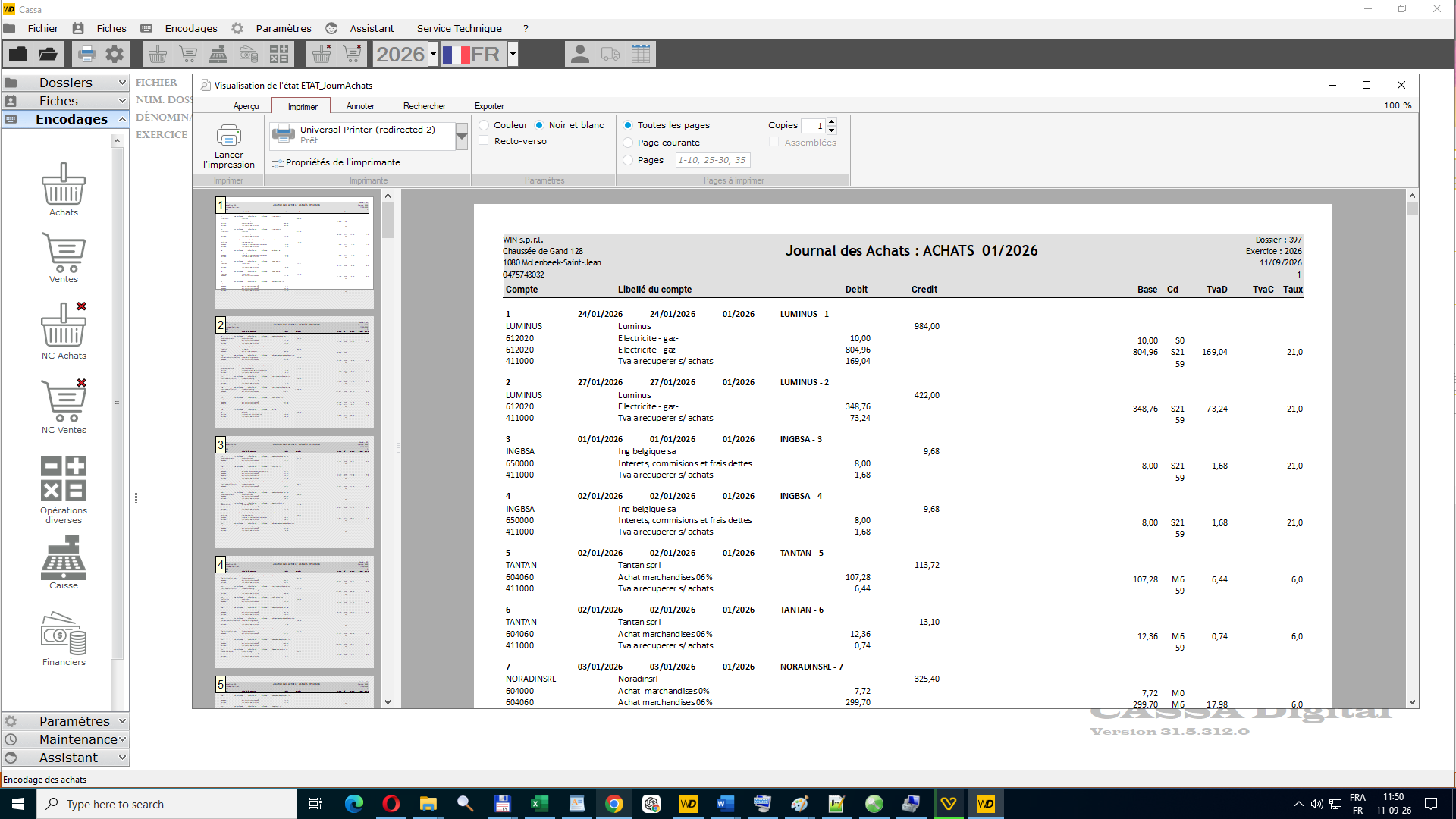The width and height of the screenshot is (1456, 819).
Task: Open year 2026 dropdown arrow
Action: pos(434,54)
